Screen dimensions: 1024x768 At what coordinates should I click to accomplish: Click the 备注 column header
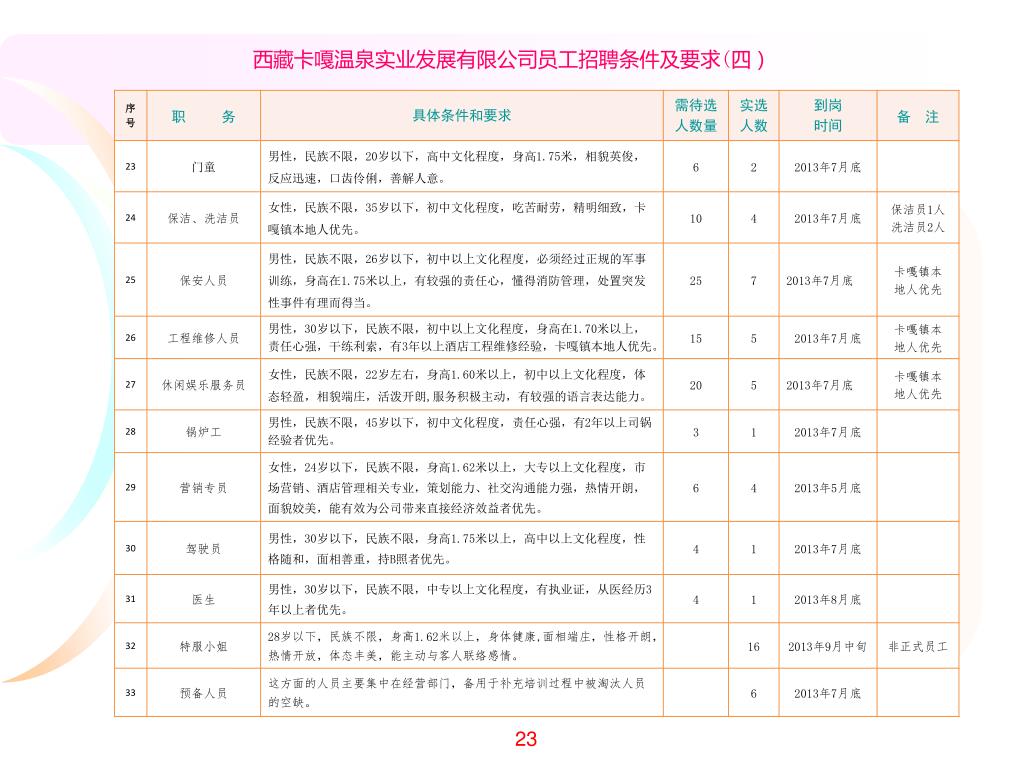[918, 117]
